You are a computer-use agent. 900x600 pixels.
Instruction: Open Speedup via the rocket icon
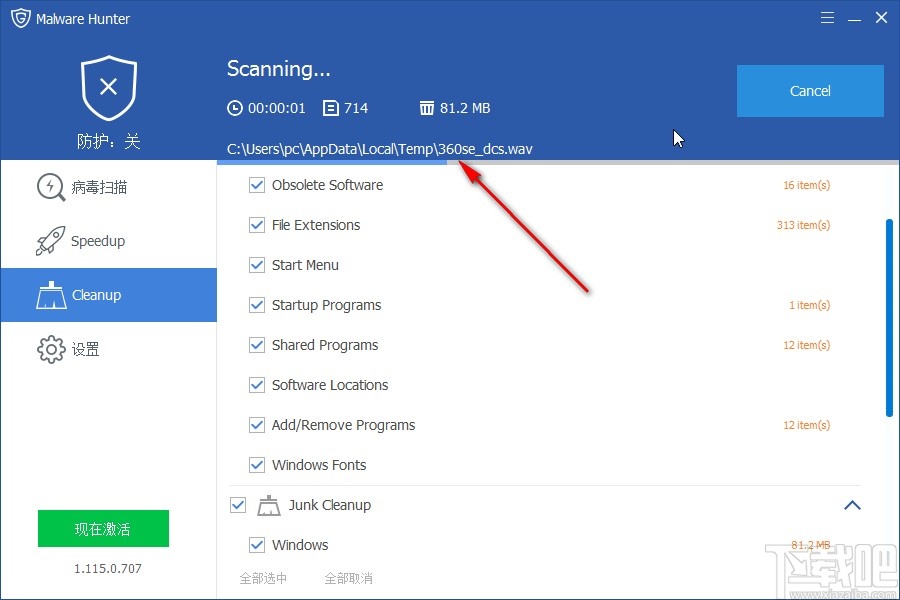pos(50,241)
